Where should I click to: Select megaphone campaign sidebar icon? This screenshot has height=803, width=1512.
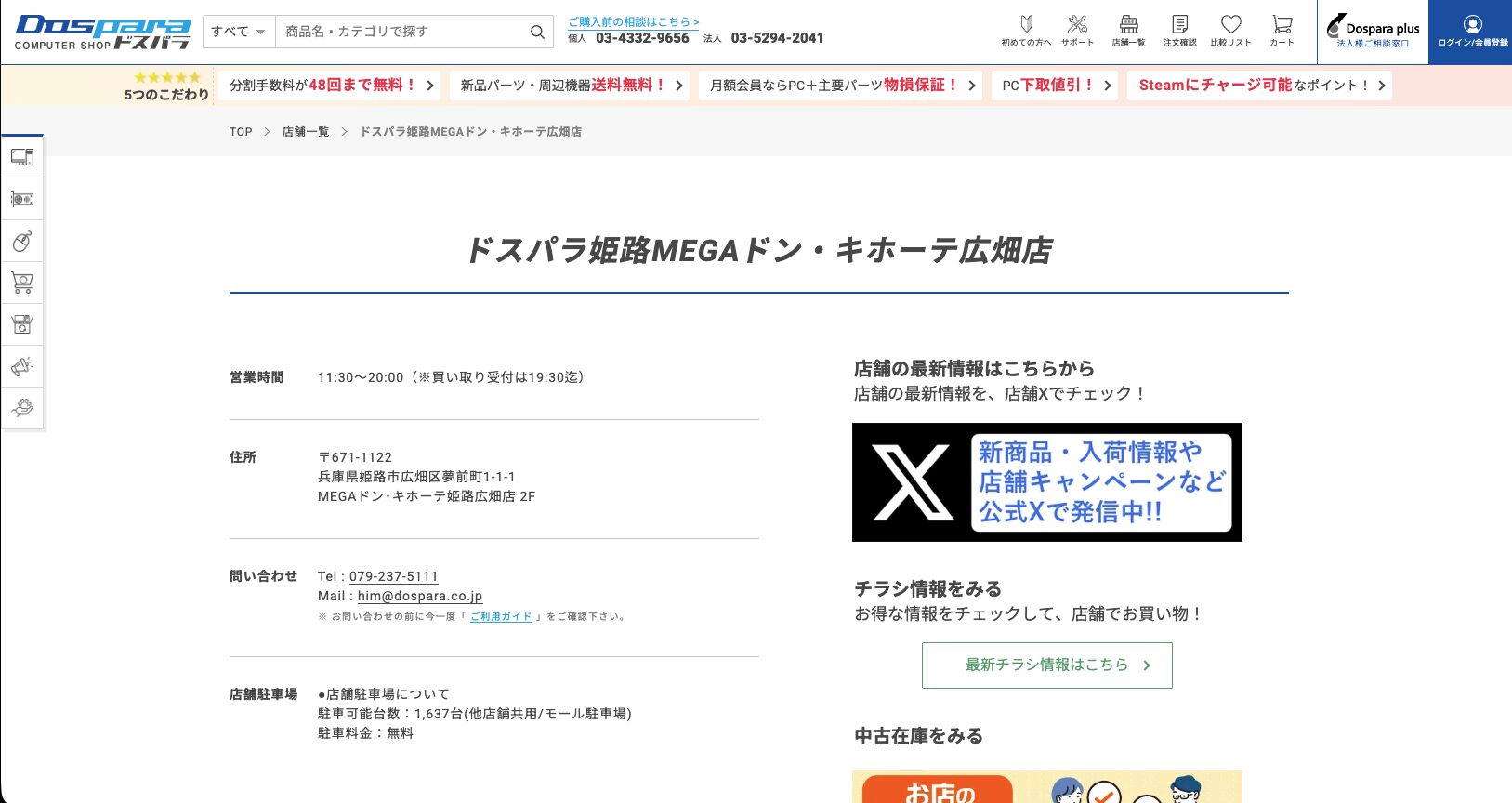point(22,366)
